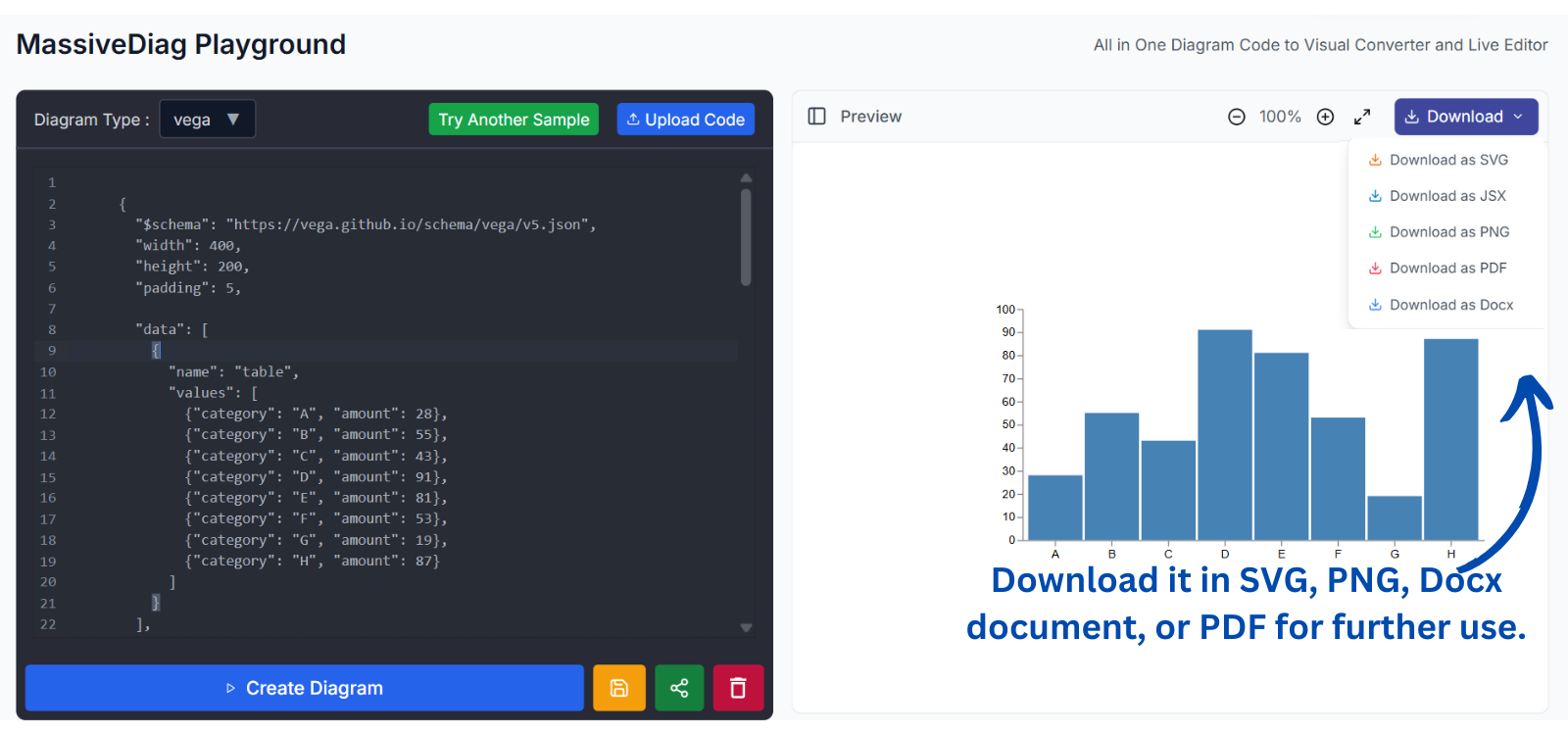This screenshot has height=735, width=1568.
Task: Click the "padding": 5 code line
Action: 188,287
